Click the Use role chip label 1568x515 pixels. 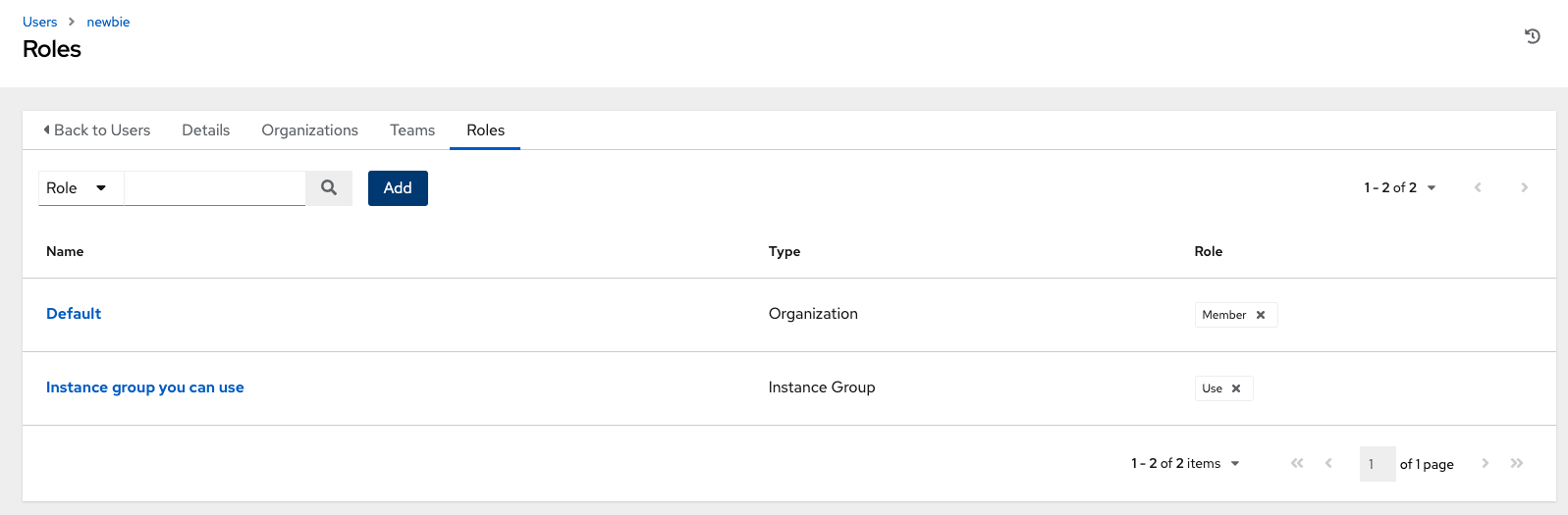click(x=1213, y=388)
